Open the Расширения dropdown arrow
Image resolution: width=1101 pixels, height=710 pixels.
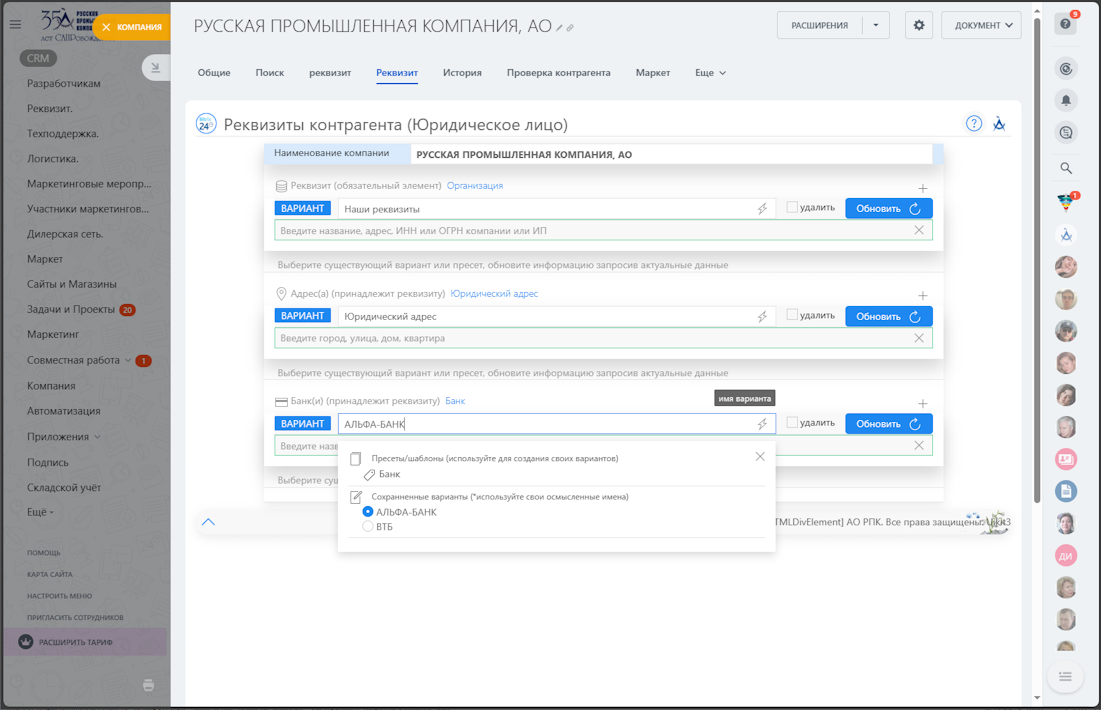click(x=875, y=26)
